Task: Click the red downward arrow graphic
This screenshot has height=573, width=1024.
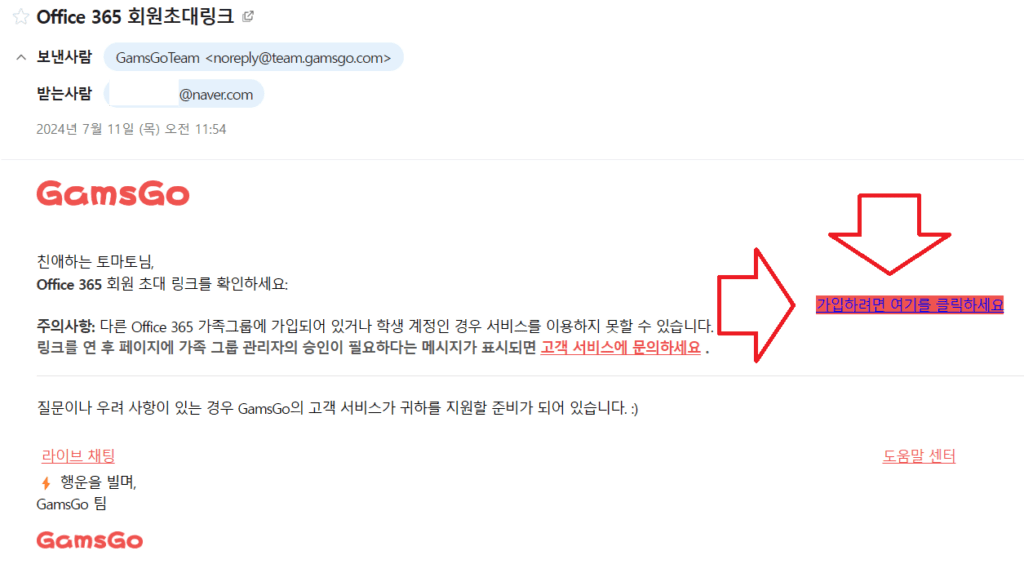Action: 889,233
